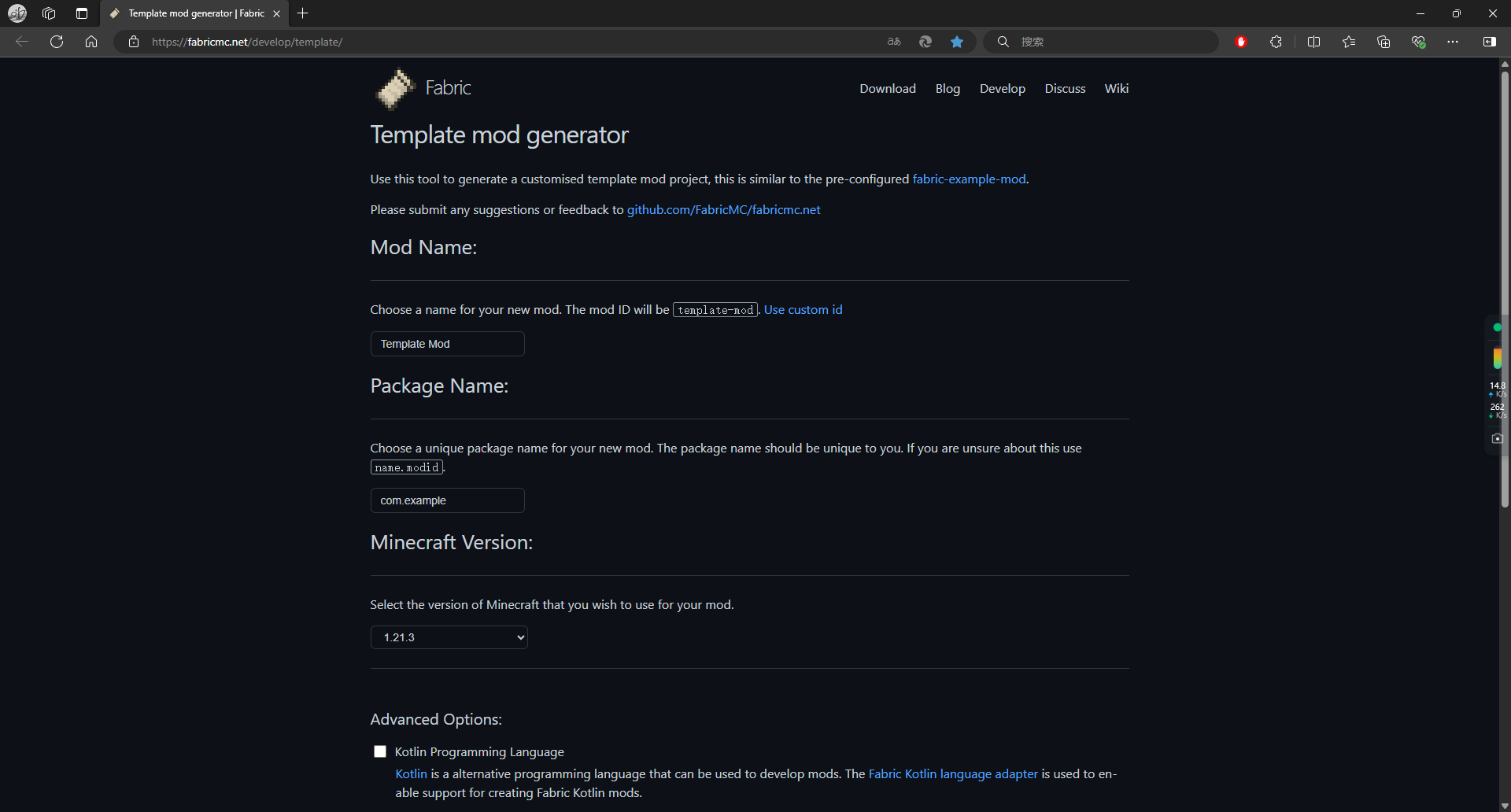Open github.com/FabricMC/fabricmc.net link
Screen dimensions: 1511x812
[723, 210]
